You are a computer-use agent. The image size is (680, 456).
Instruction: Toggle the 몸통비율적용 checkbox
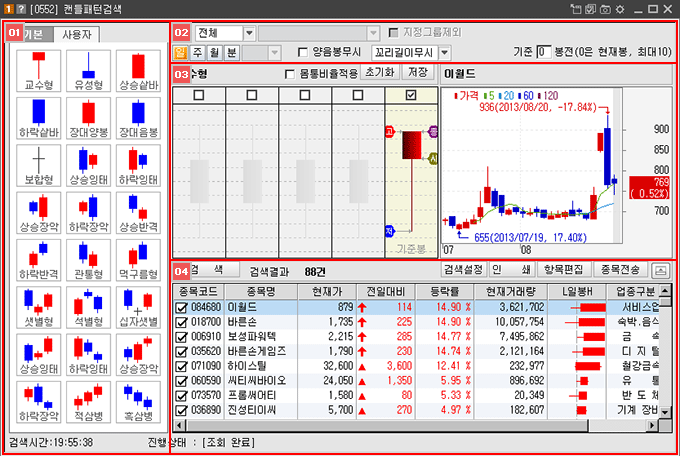click(x=290, y=74)
